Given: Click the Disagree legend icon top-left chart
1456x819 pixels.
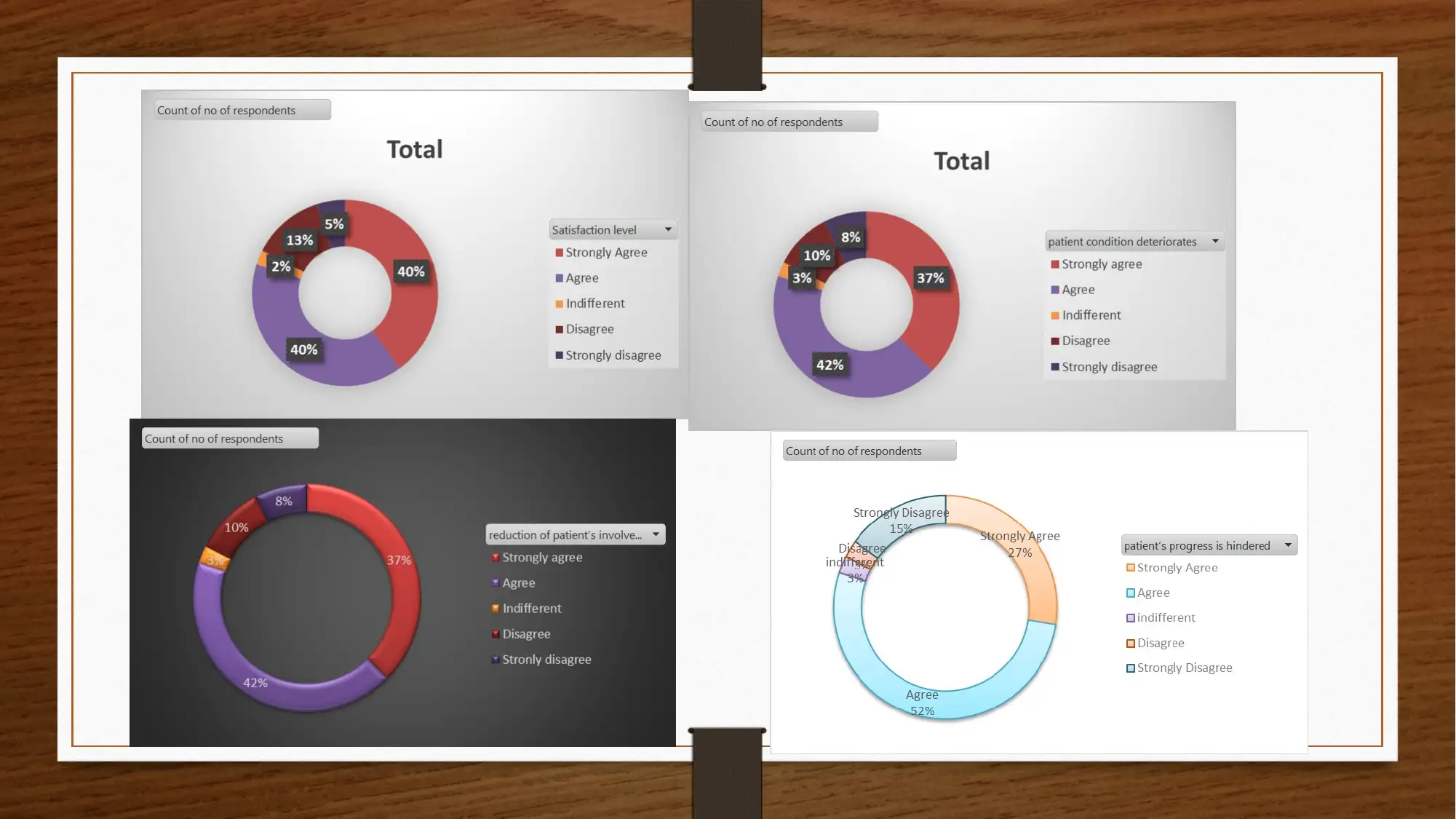Looking at the screenshot, I should [x=558, y=328].
